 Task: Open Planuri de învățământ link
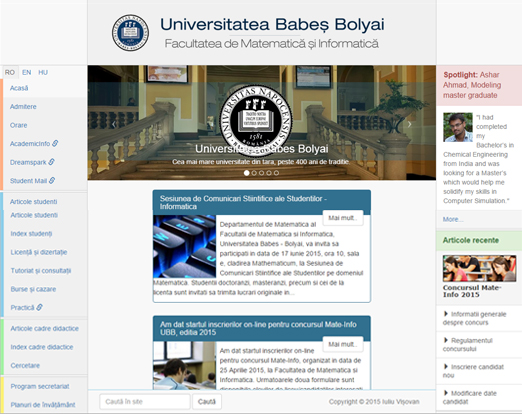(x=43, y=405)
